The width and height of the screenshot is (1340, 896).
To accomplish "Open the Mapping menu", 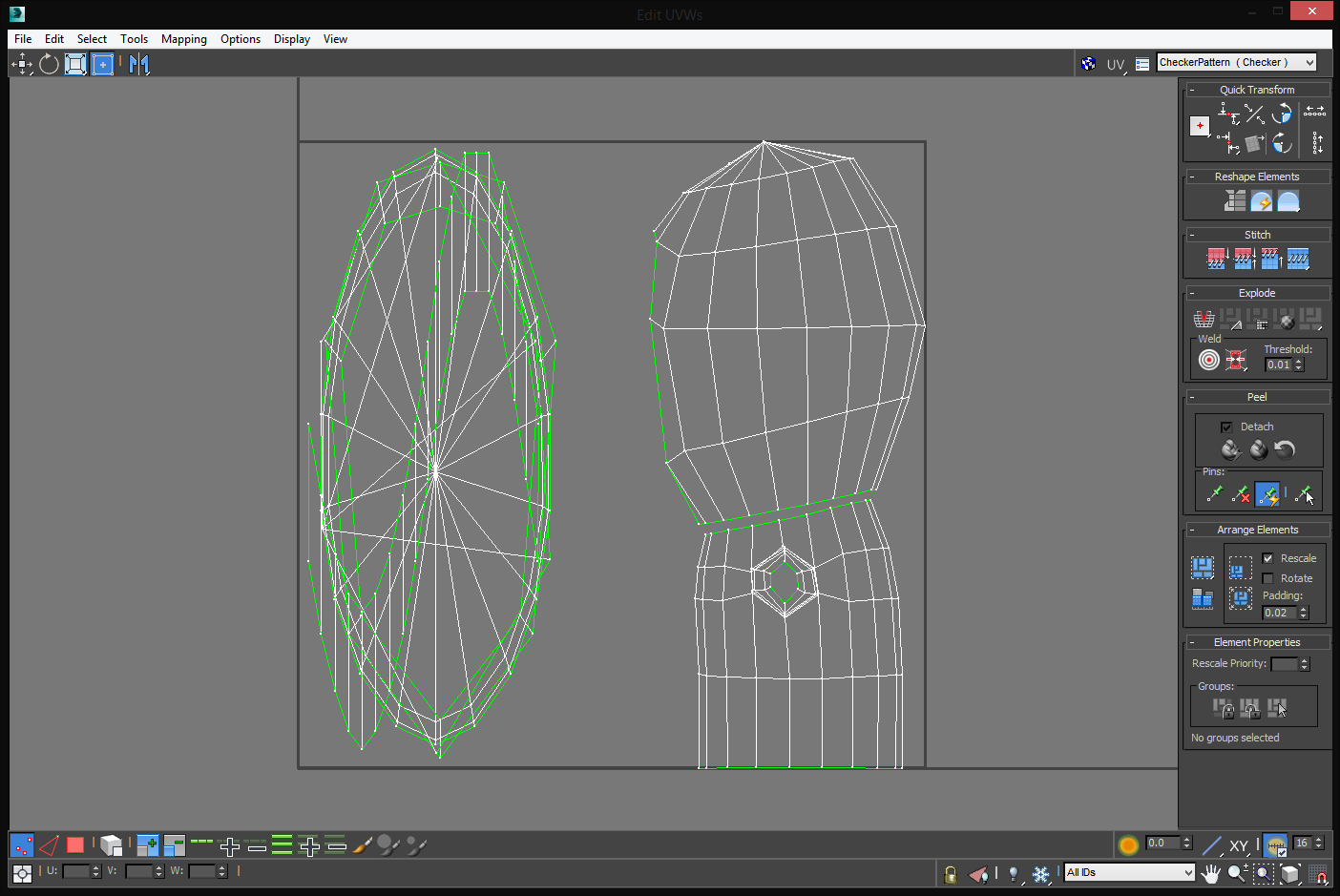I will [184, 39].
